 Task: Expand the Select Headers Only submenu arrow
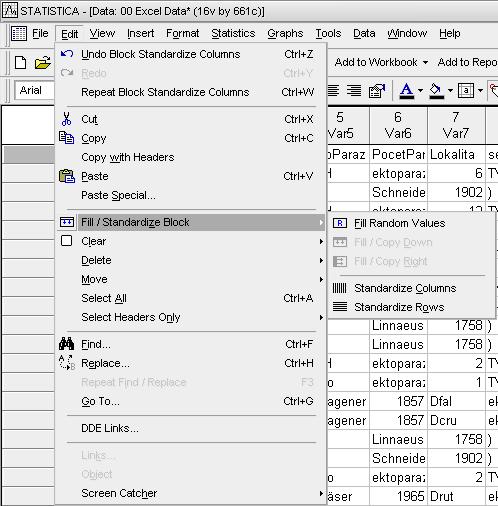click(x=321, y=317)
